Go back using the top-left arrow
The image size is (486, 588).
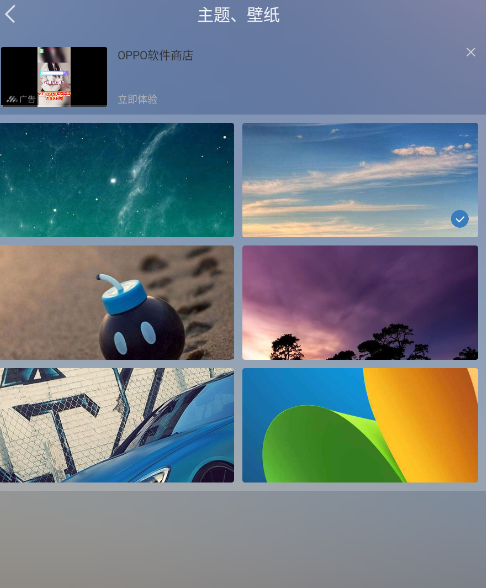pyautogui.click(x=10, y=14)
